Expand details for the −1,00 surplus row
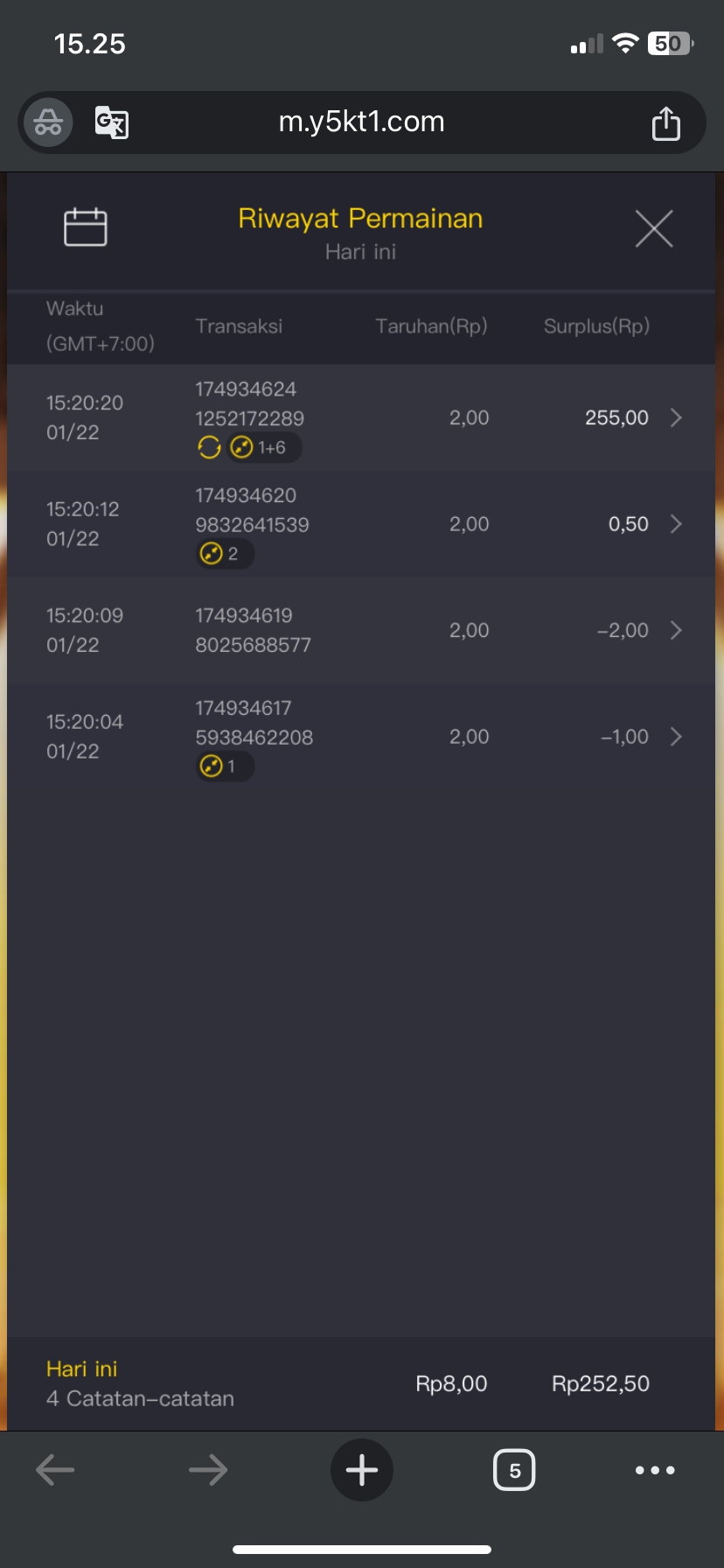The image size is (724, 1568). (x=676, y=737)
